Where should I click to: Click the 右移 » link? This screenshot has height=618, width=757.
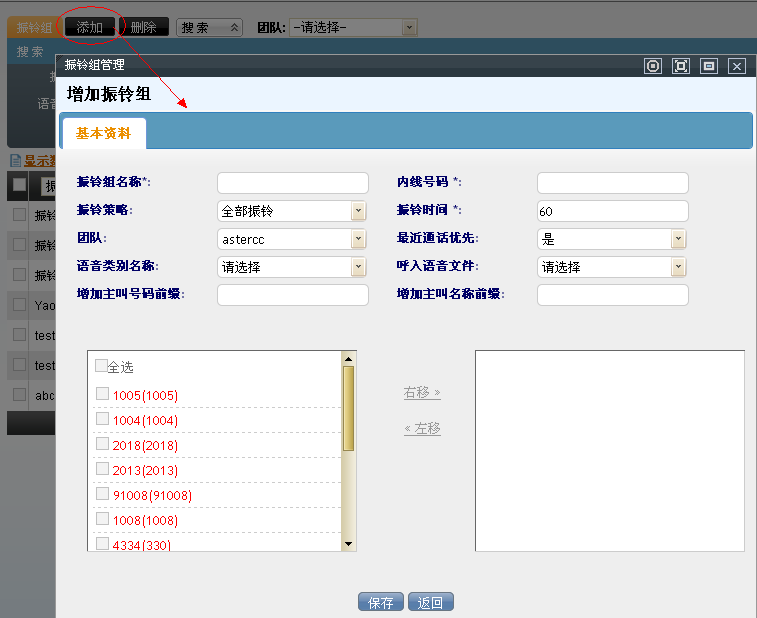422,393
